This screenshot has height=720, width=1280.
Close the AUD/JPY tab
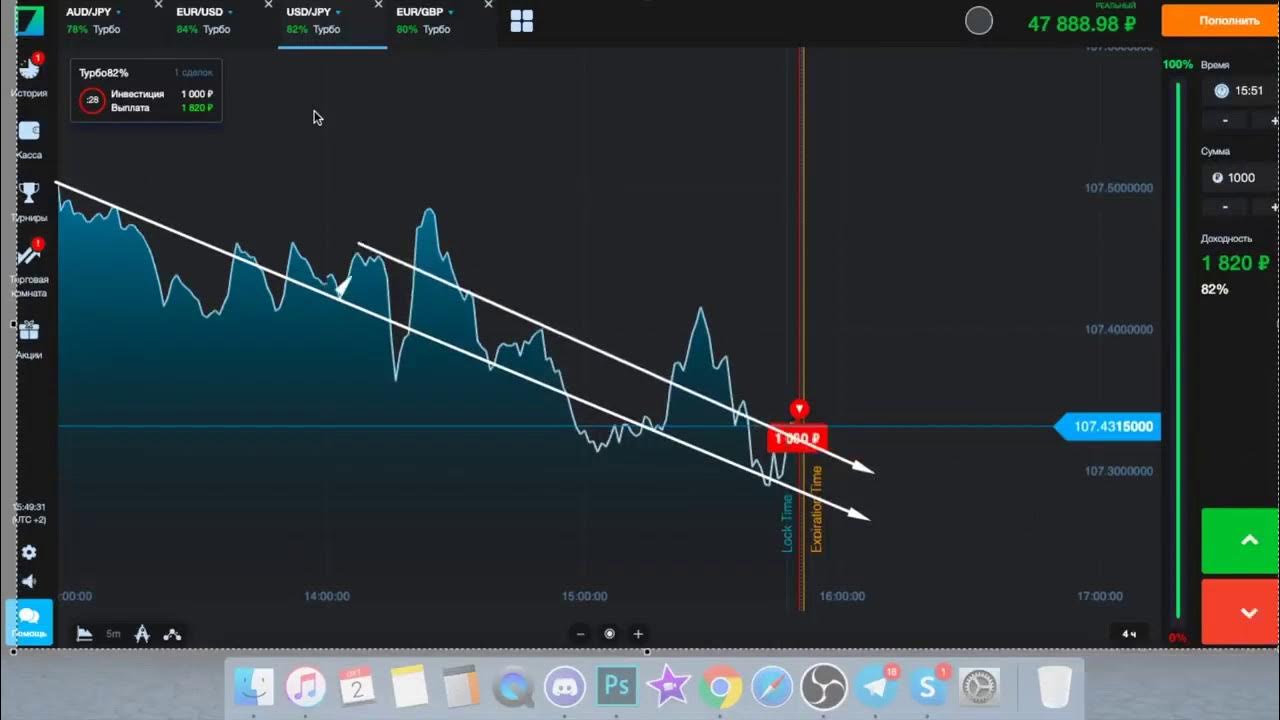click(x=158, y=4)
